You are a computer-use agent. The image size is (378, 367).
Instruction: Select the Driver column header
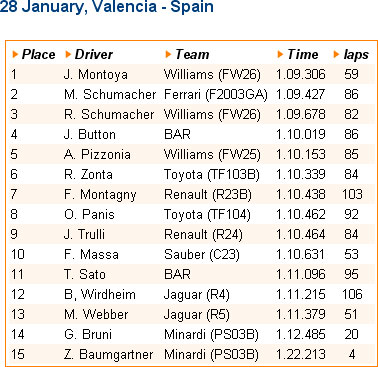tap(94, 54)
